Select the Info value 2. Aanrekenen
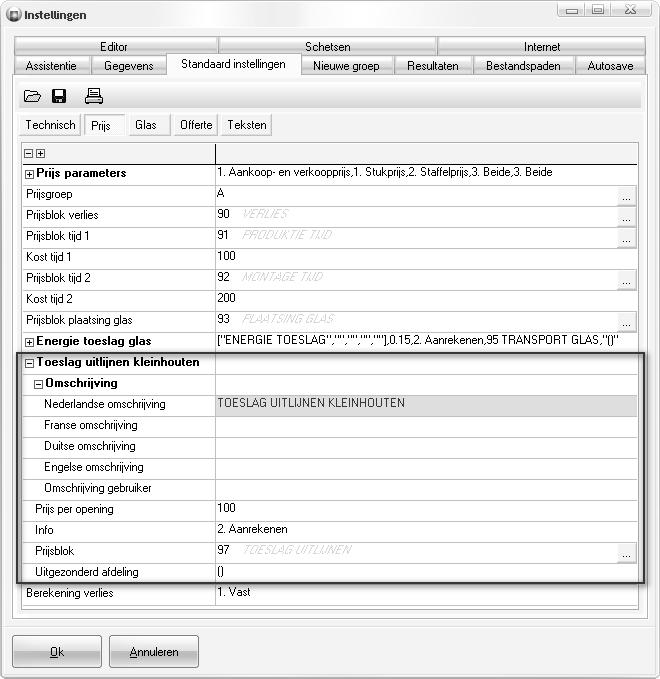This screenshot has width=660, height=679. (x=426, y=531)
